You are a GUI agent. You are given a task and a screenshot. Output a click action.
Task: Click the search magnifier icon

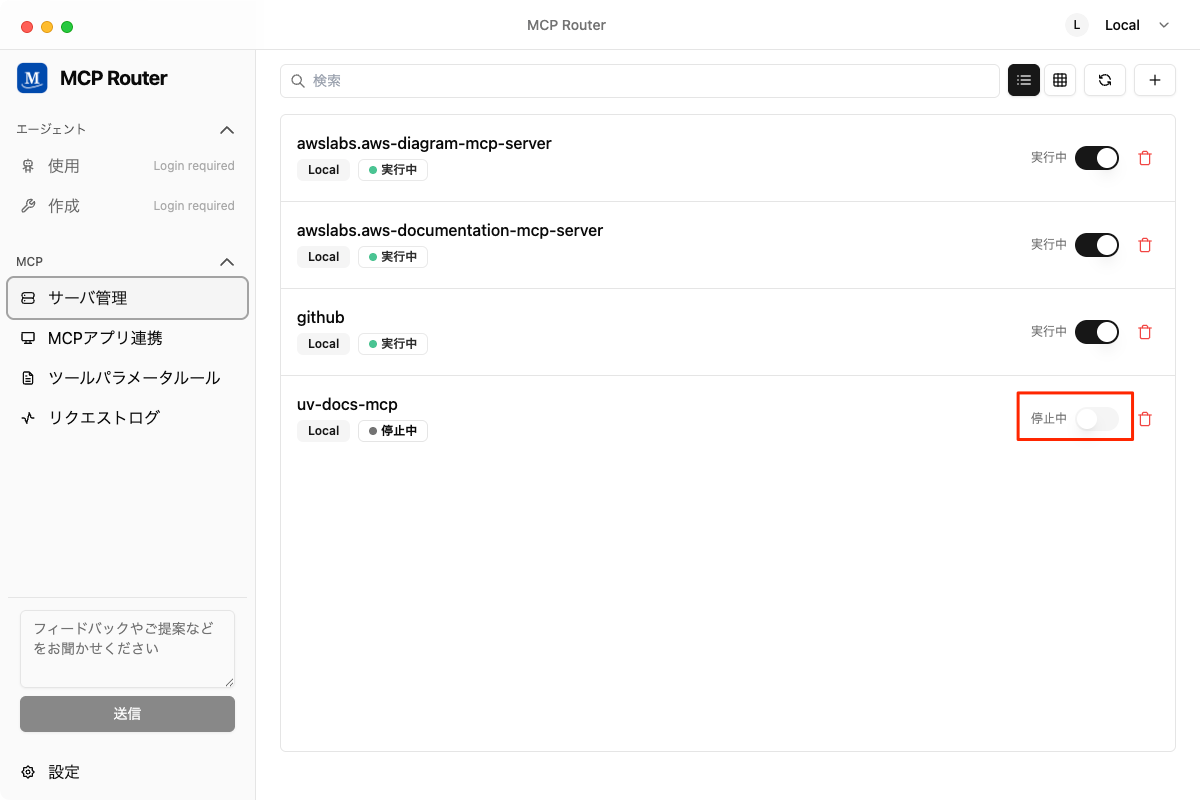coord(298,81)
